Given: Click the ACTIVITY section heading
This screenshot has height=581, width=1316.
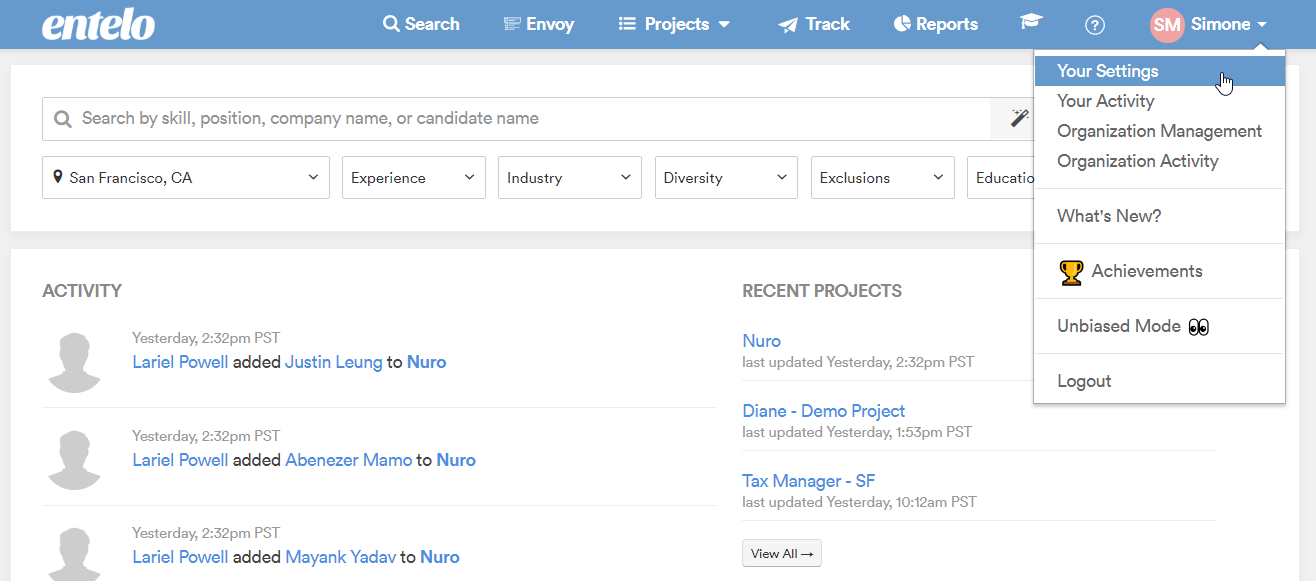Looking at the screenshot, I should (x=82, y=291).
